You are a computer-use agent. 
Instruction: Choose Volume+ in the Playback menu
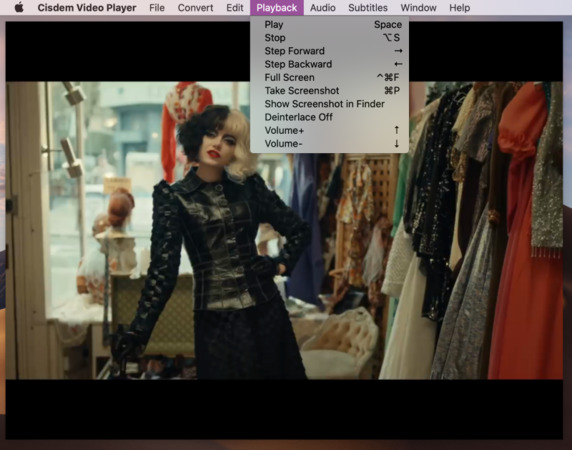tap(329, 131)
